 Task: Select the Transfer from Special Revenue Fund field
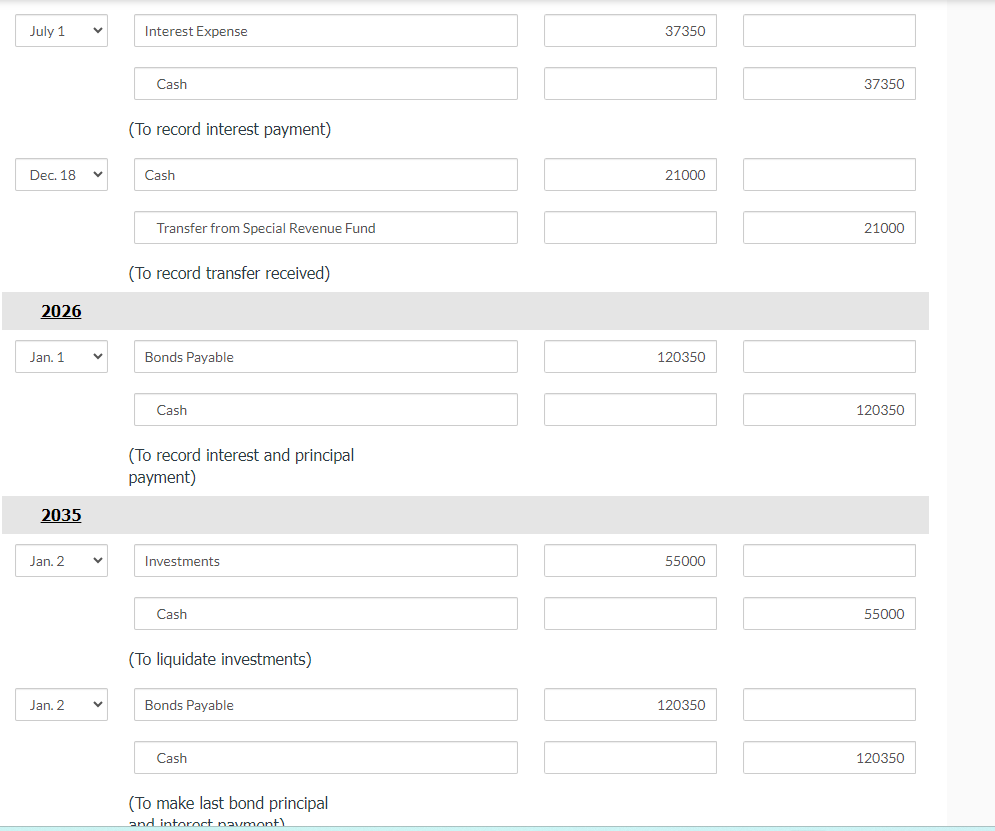(325, 228)
